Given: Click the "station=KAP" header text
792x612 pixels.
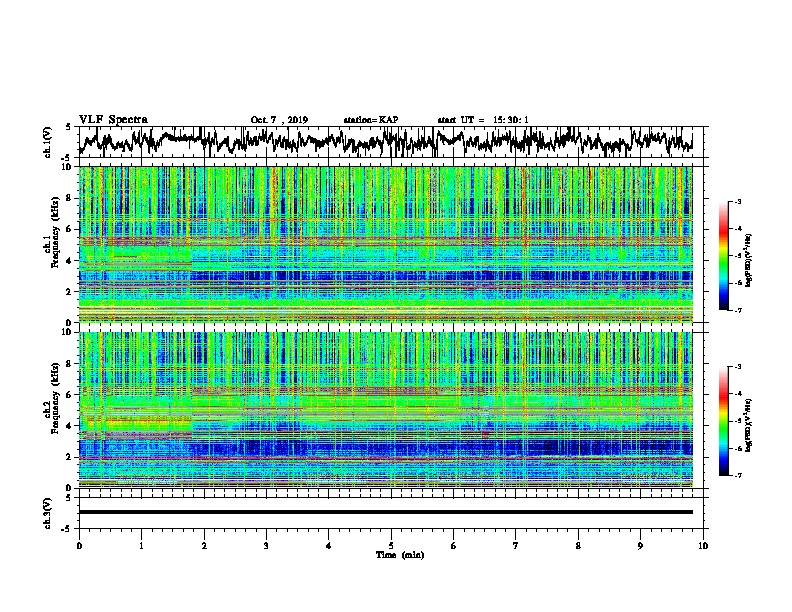Looking at the screenshot, I should coord(371,120).
